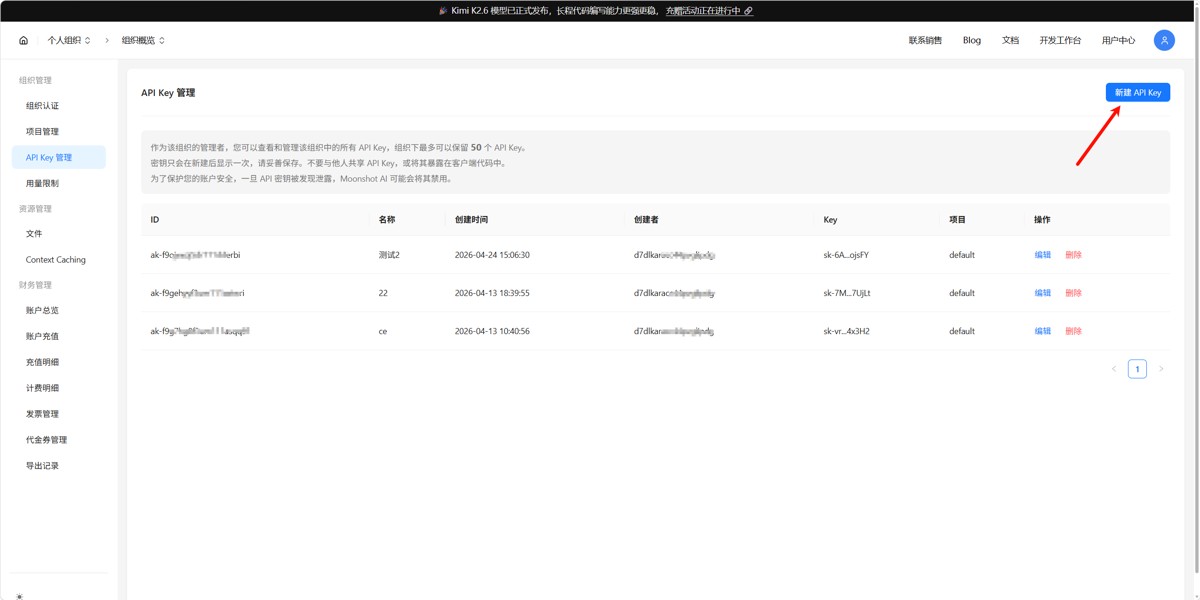Click creation time 2026-04-24 15:06:30

pos(492,255)
